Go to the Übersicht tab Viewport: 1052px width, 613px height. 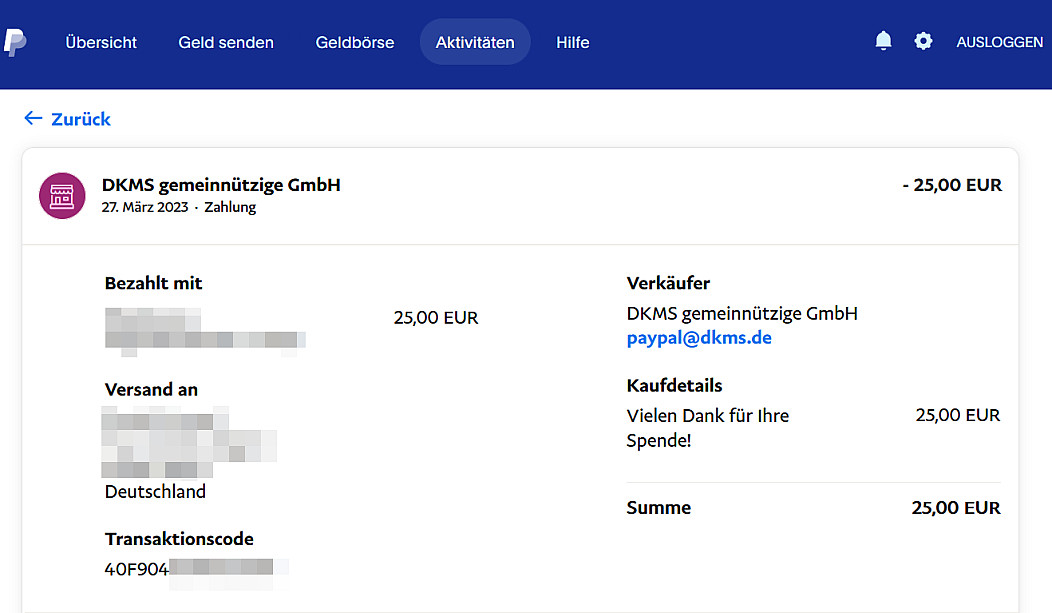(101, 42)
